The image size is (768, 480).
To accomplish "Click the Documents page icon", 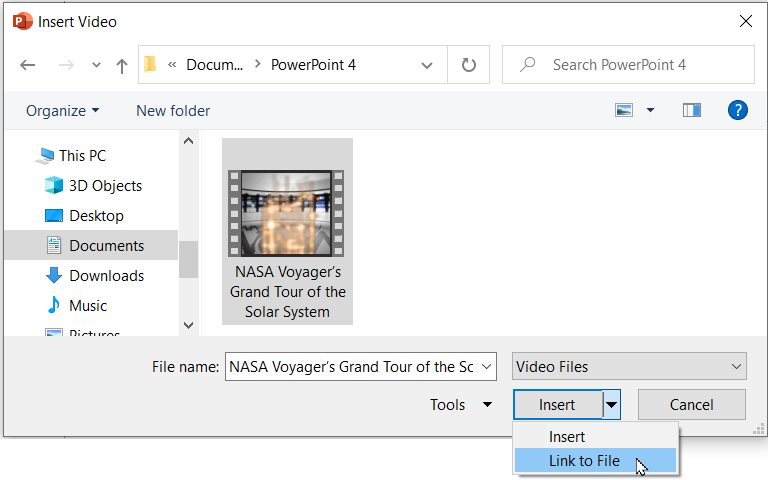I will [x=54, y=245].
